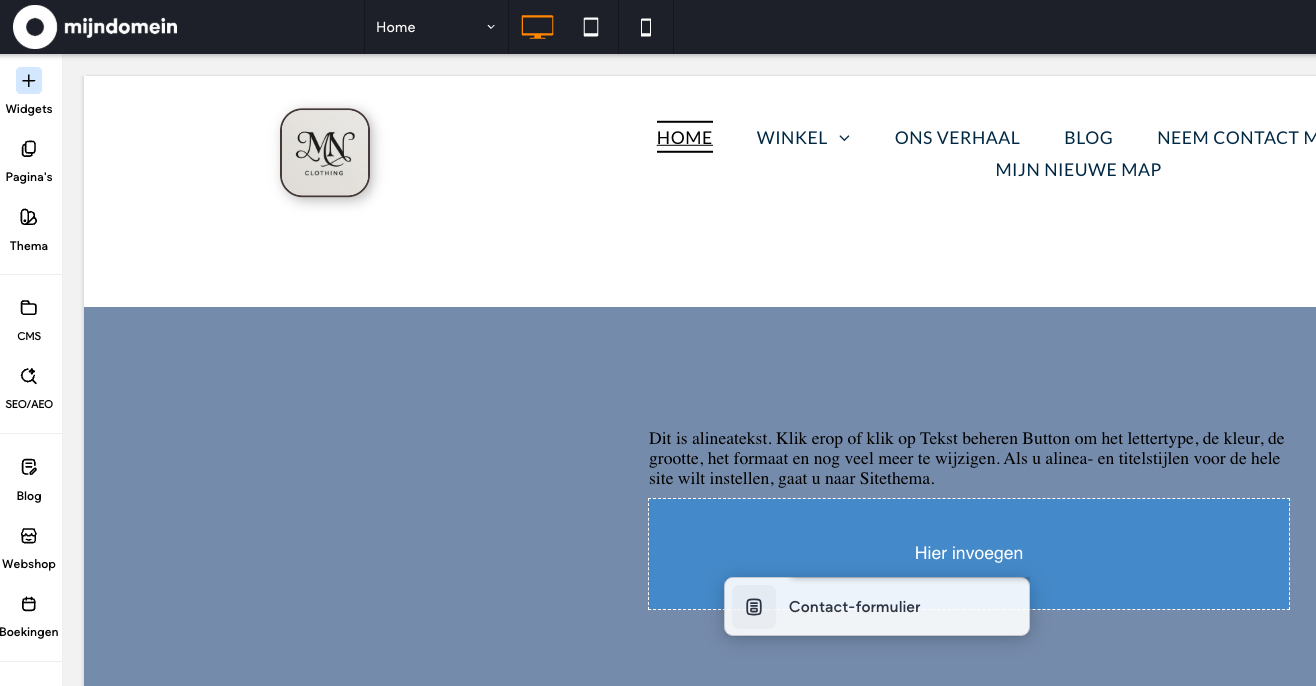Click the MN Clothing logo image
1316x686 pixels.
click(x=325, y=153)
